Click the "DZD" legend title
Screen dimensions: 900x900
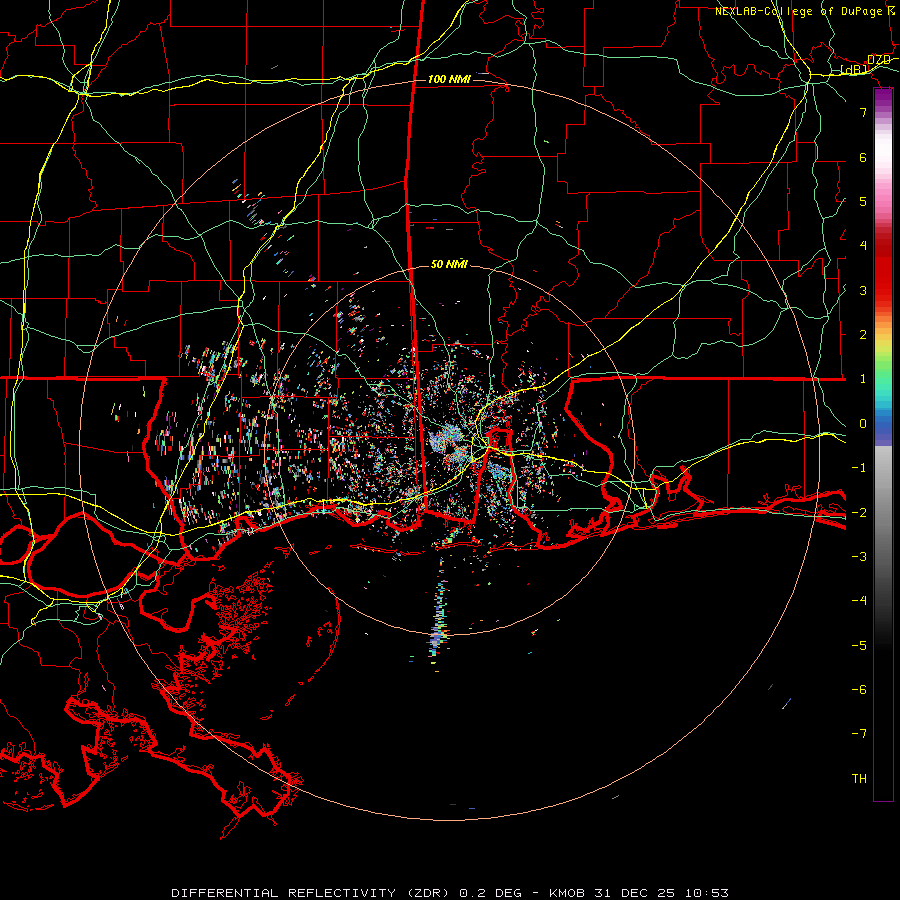point(879,60)
